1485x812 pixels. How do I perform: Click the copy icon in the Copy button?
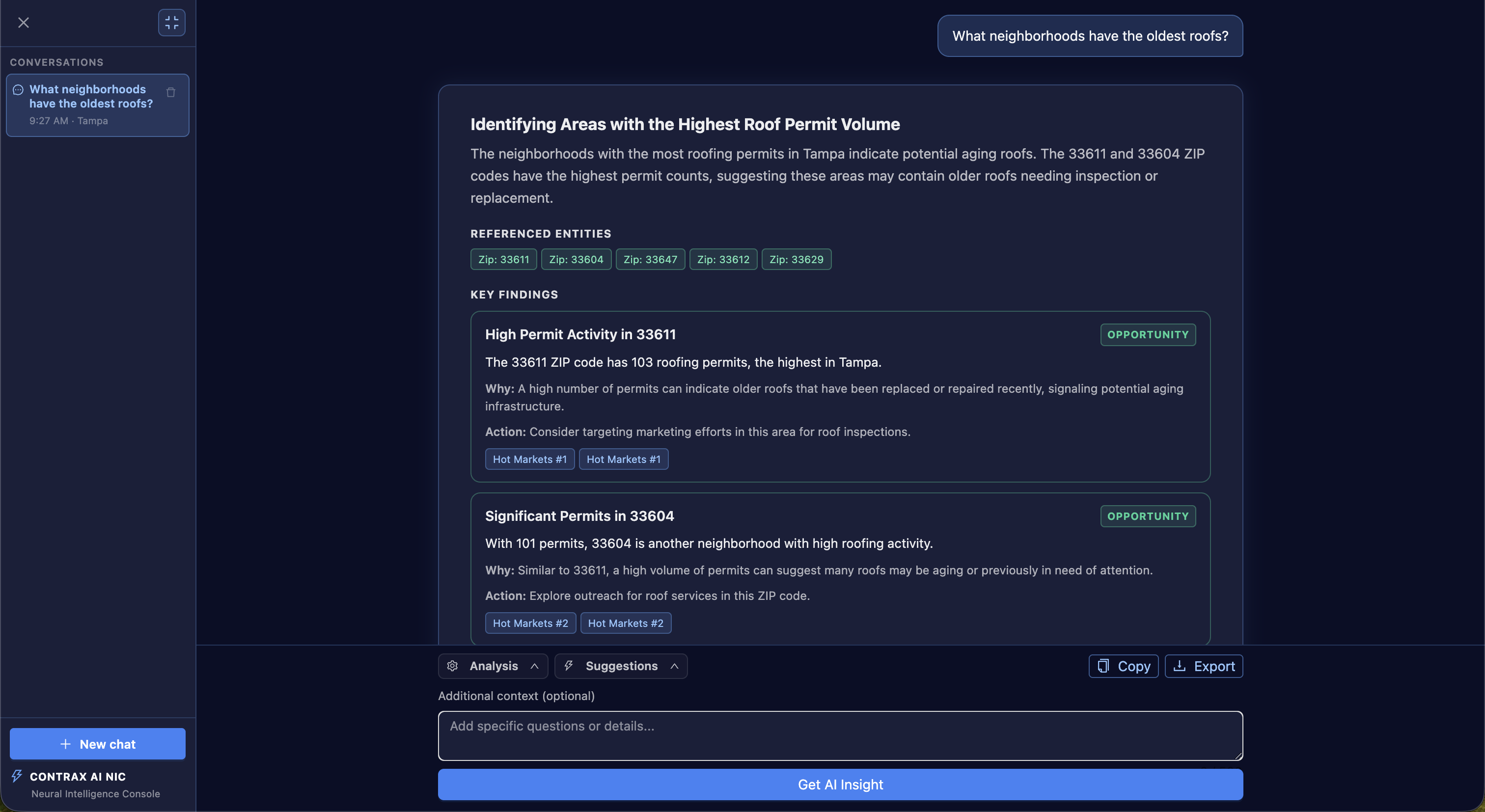[x=1103, y=666]
